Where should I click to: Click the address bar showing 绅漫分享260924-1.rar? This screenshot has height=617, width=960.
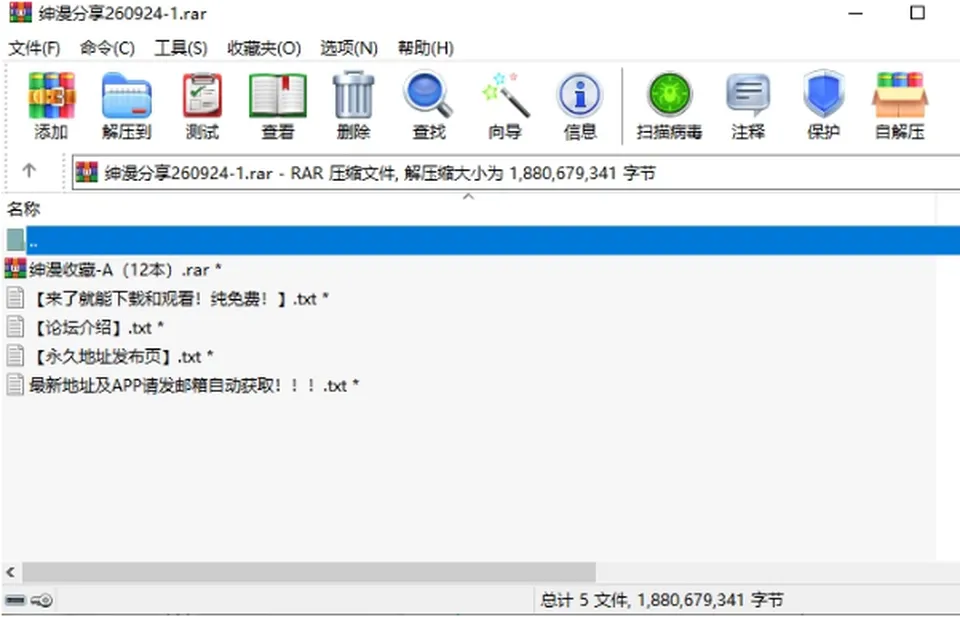tap(514, 173)
